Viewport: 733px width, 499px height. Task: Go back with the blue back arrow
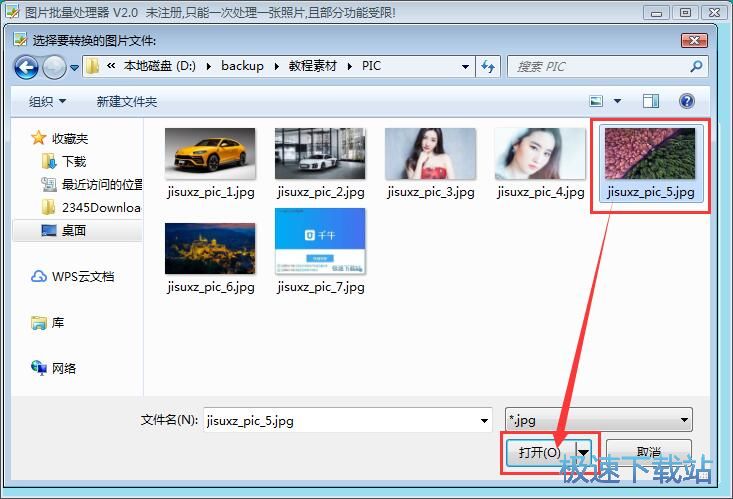(26, 67)
